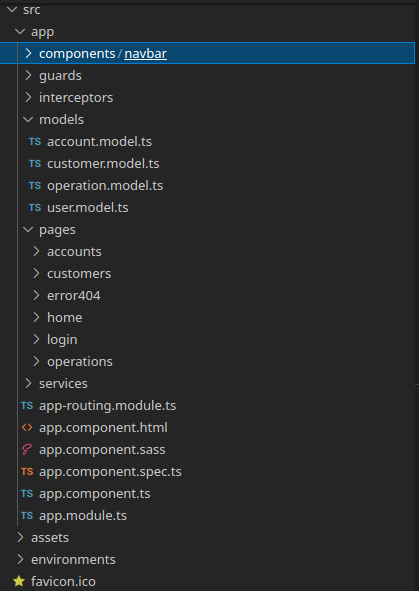Select the environments folder label
419x591 pixels.
point(73,560)
